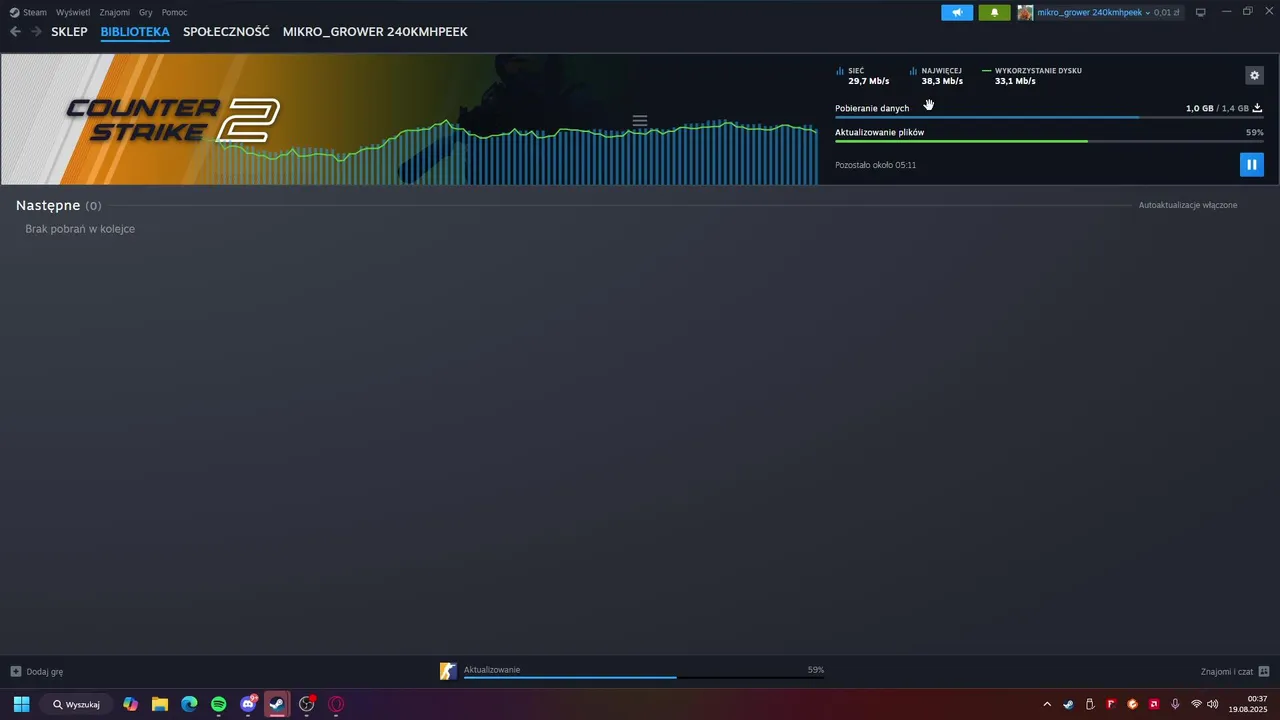The image size is (1280, 720).
Task: Click the Counter-Strike 2 banner logo
Action: tap(172, 120)
